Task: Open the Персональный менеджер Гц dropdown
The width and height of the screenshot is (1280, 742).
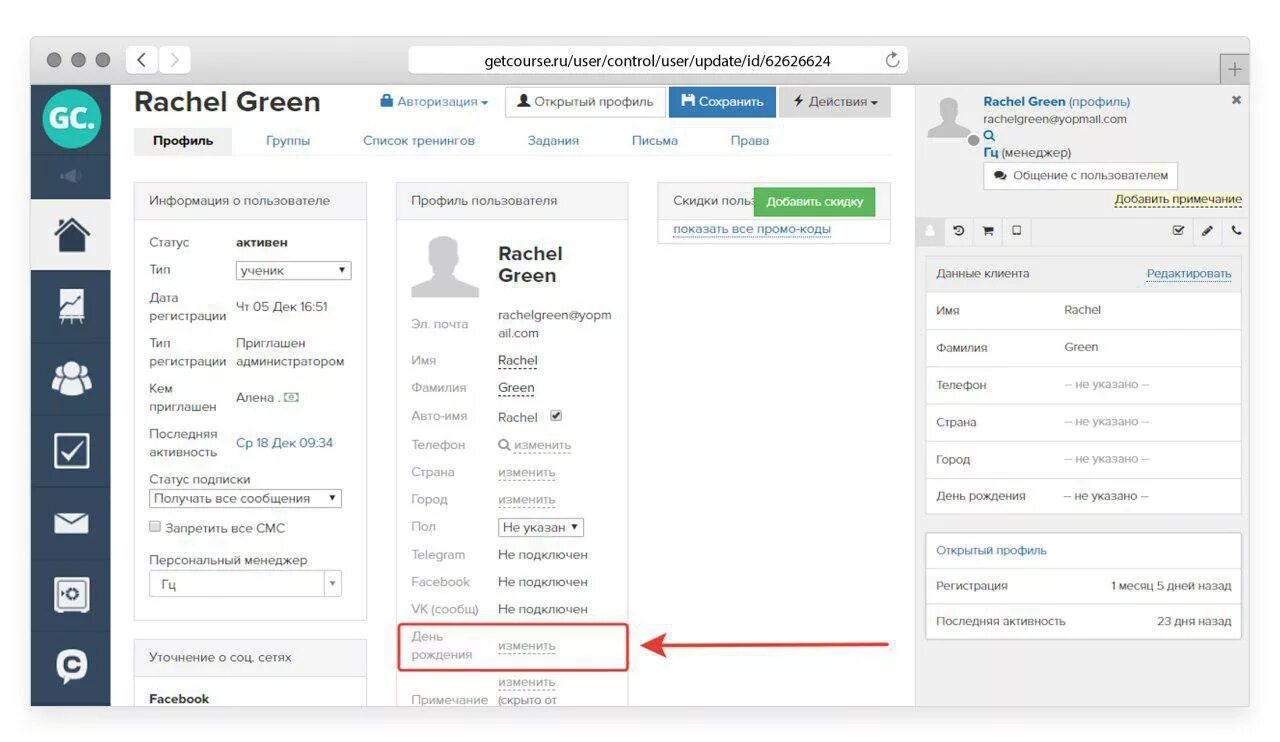Action: pos(246,584)
